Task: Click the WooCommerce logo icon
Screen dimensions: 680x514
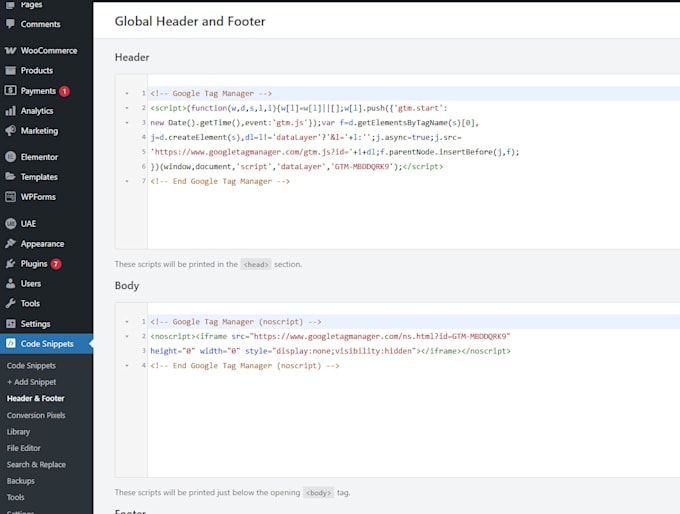Action: 10,51
